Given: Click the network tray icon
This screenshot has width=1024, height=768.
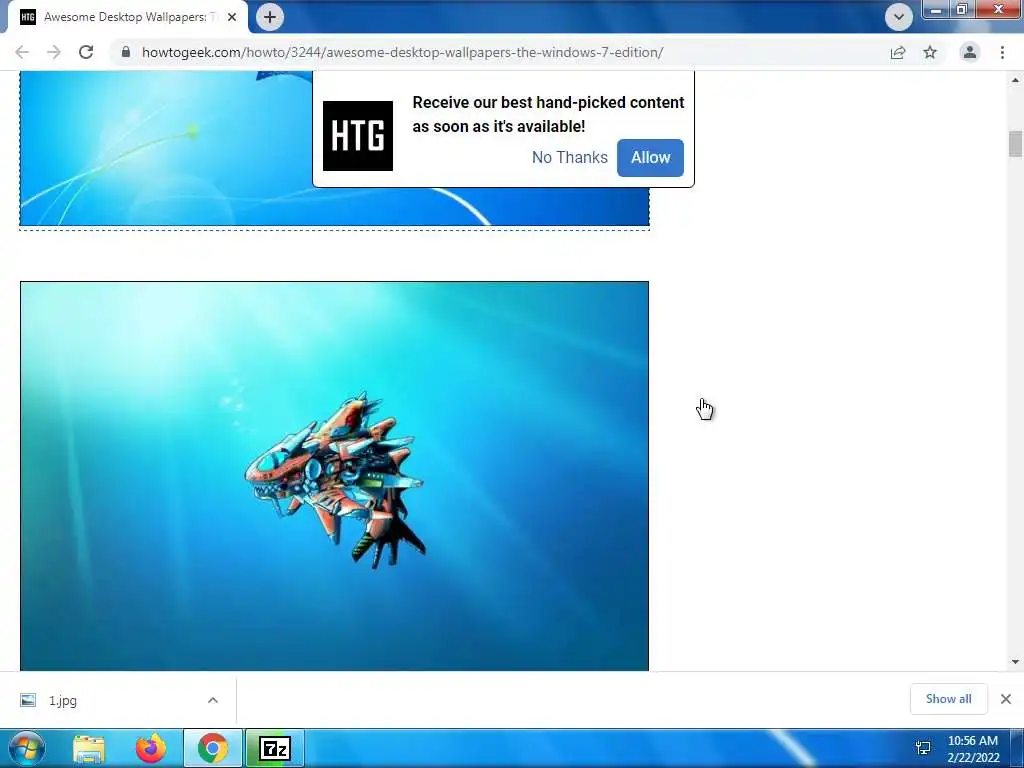Looking at the screenshot, I should (923, 748).
